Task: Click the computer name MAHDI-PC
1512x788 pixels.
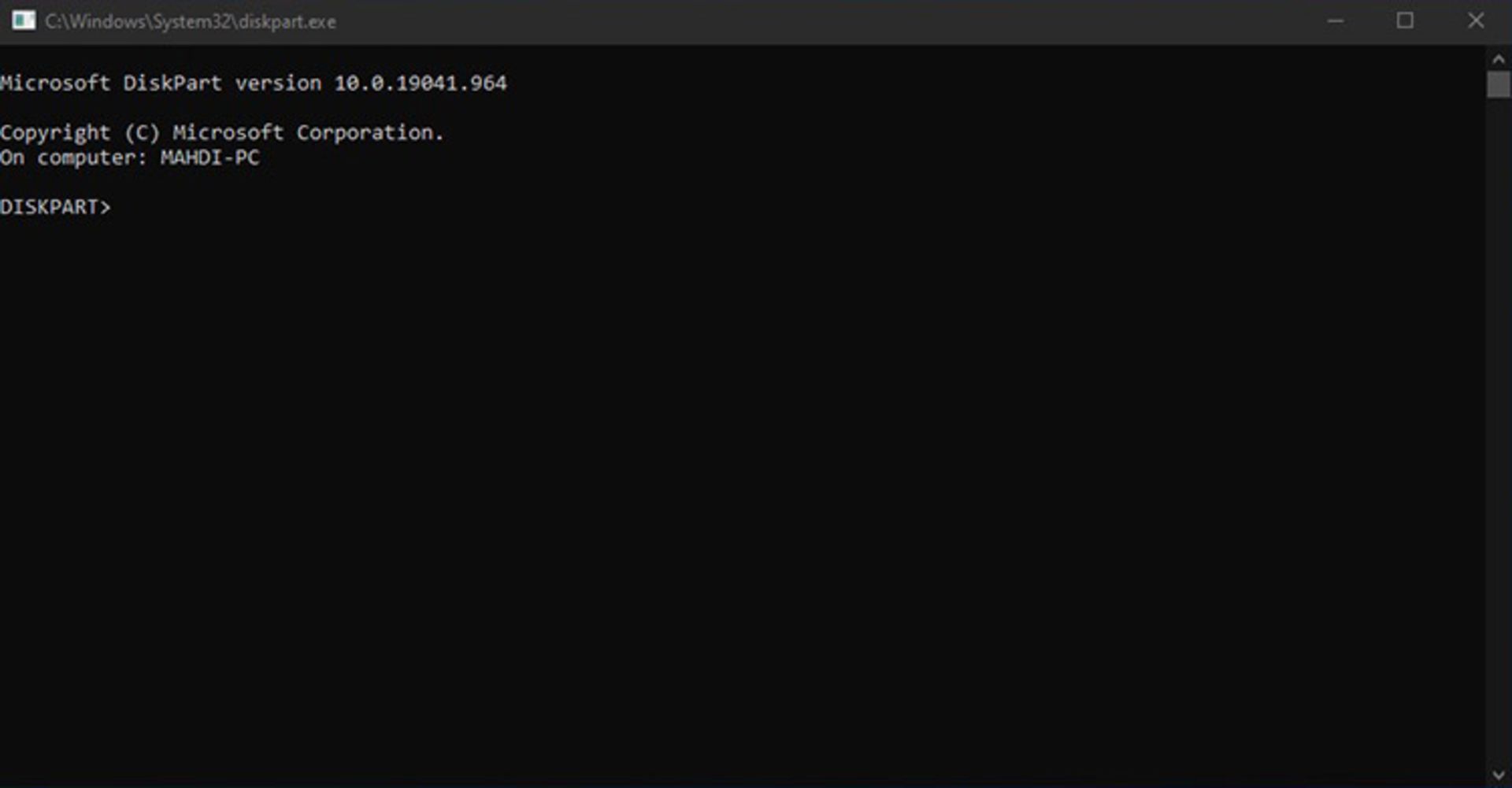Action: [209, 157]
